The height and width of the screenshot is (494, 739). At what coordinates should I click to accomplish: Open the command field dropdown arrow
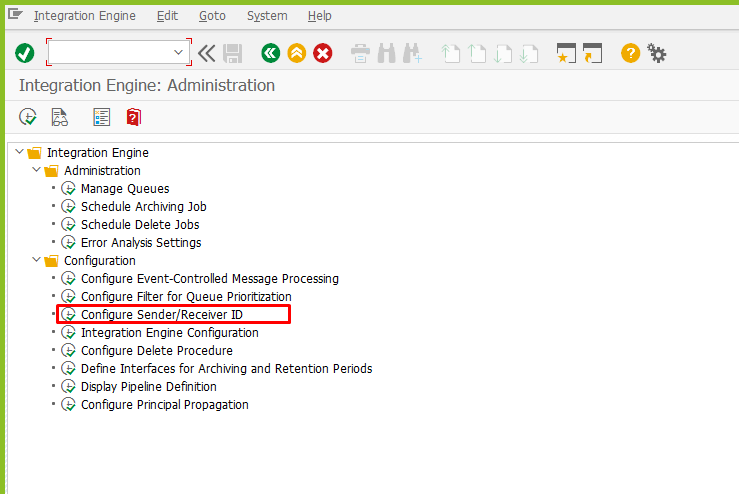178,52
